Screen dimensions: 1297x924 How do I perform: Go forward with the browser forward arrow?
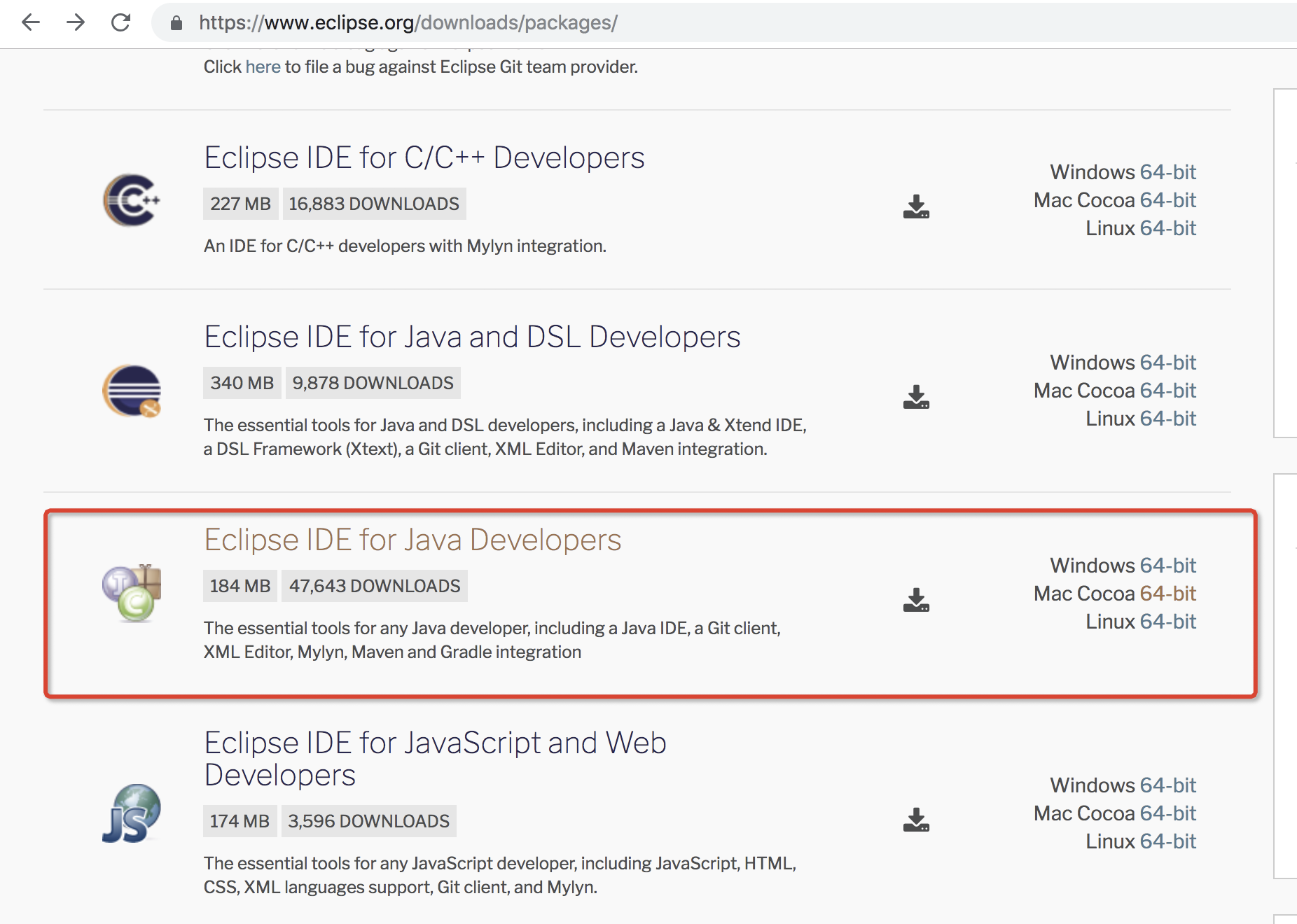click(76, 22)
